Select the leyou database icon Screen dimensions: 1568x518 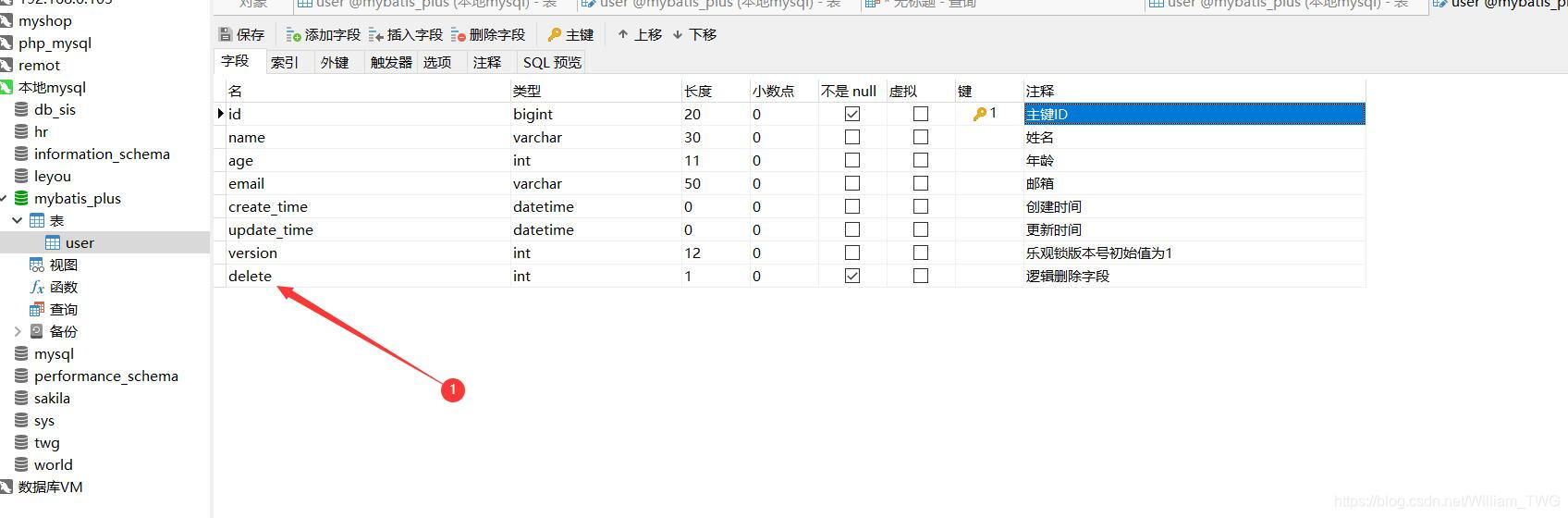tap(21, 176)
